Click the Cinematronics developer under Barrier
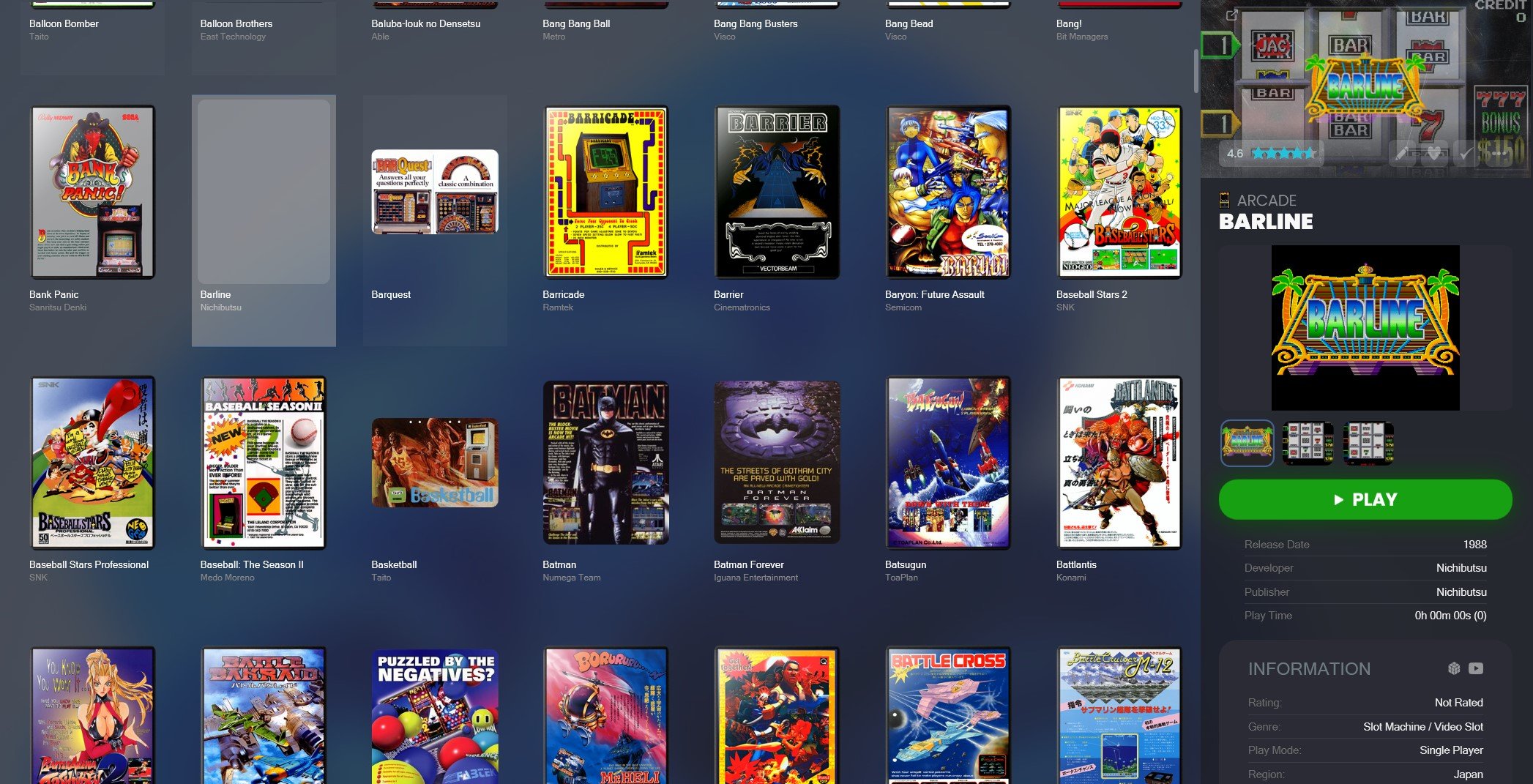This screenshot has width=1533, height=784. [742, 307]
